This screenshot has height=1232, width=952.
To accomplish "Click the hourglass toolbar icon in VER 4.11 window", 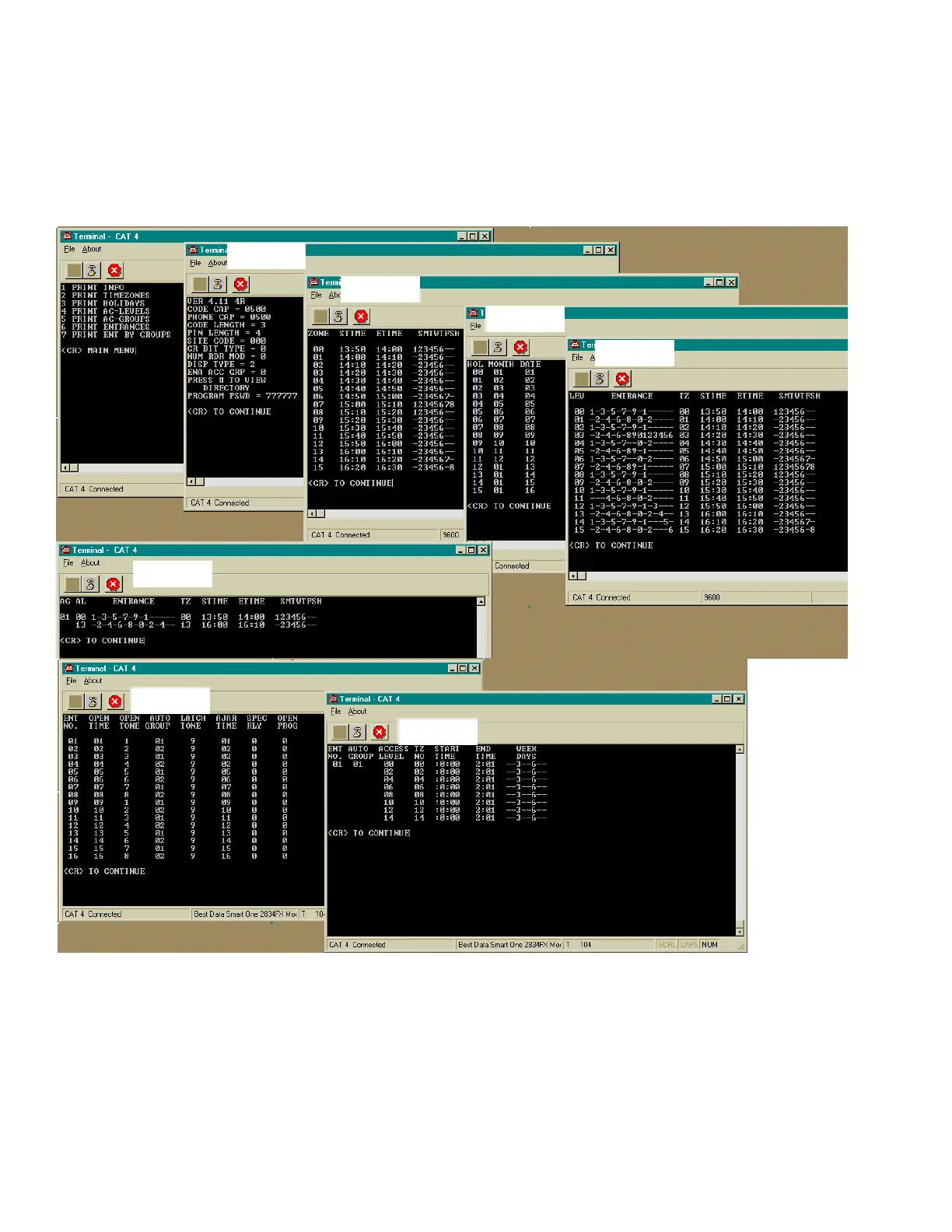I will point(218,284).
